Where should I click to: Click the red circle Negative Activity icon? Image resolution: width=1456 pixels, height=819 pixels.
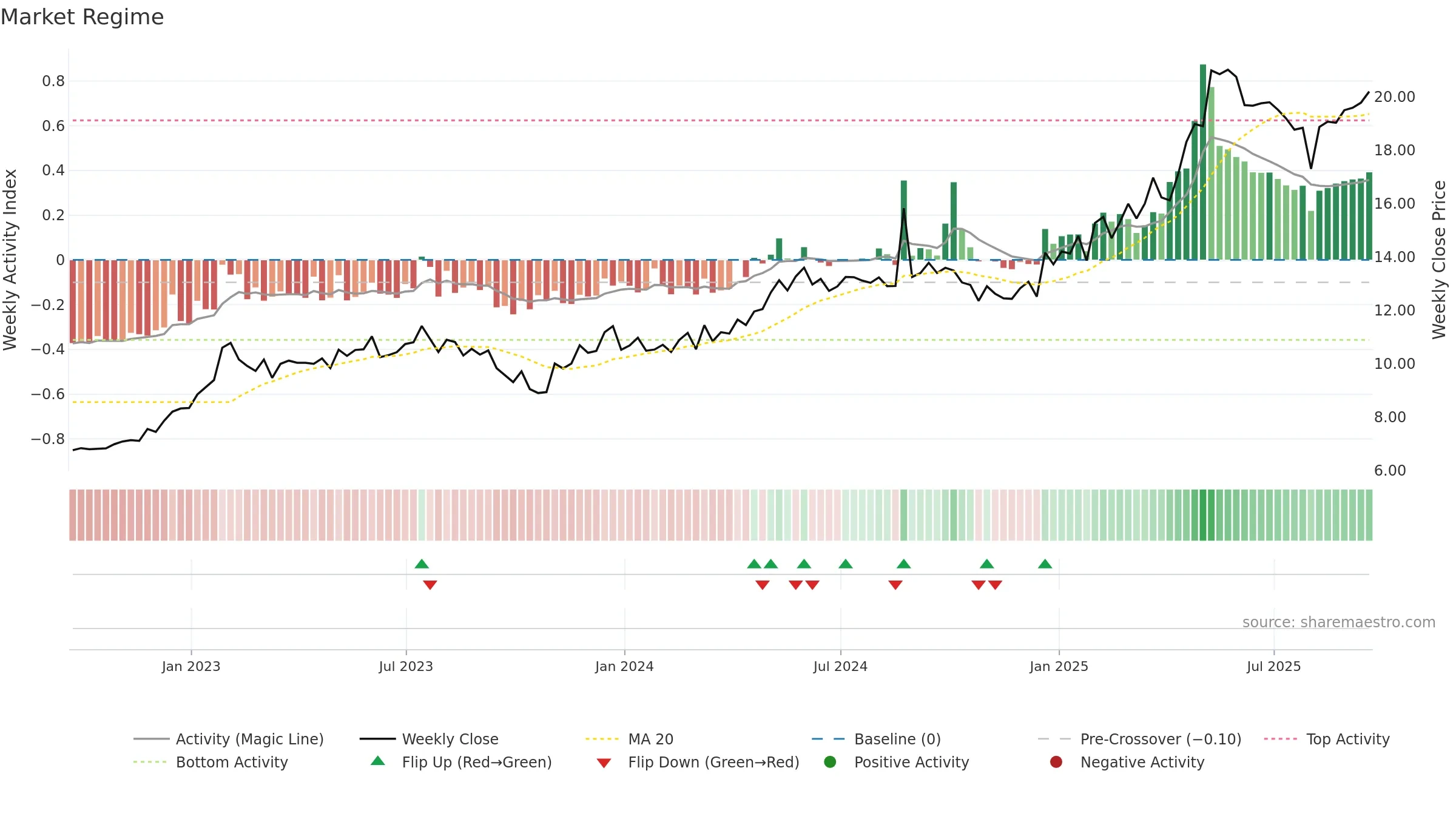pos(1056,761)
